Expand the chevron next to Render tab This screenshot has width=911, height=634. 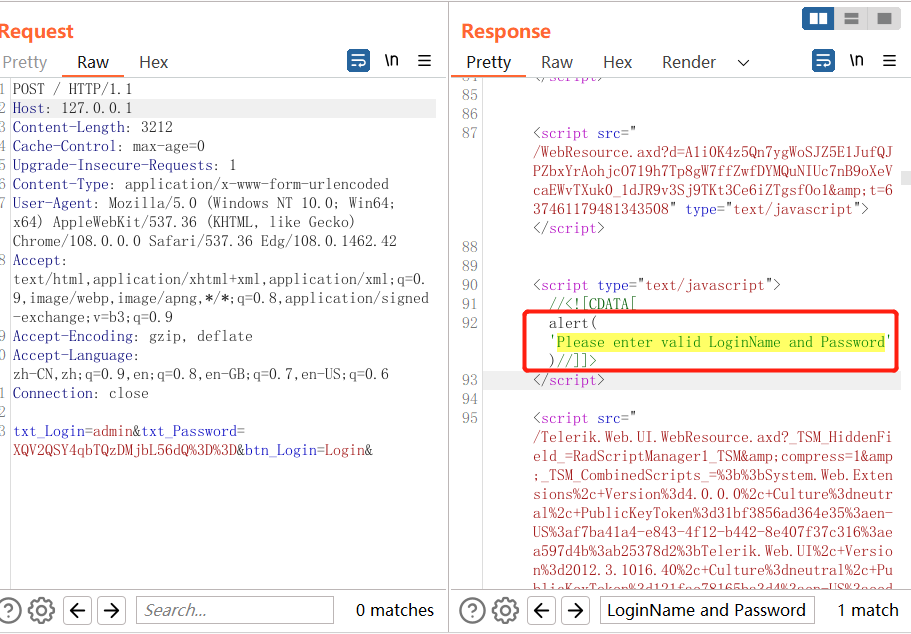click(x=743, y=63)
